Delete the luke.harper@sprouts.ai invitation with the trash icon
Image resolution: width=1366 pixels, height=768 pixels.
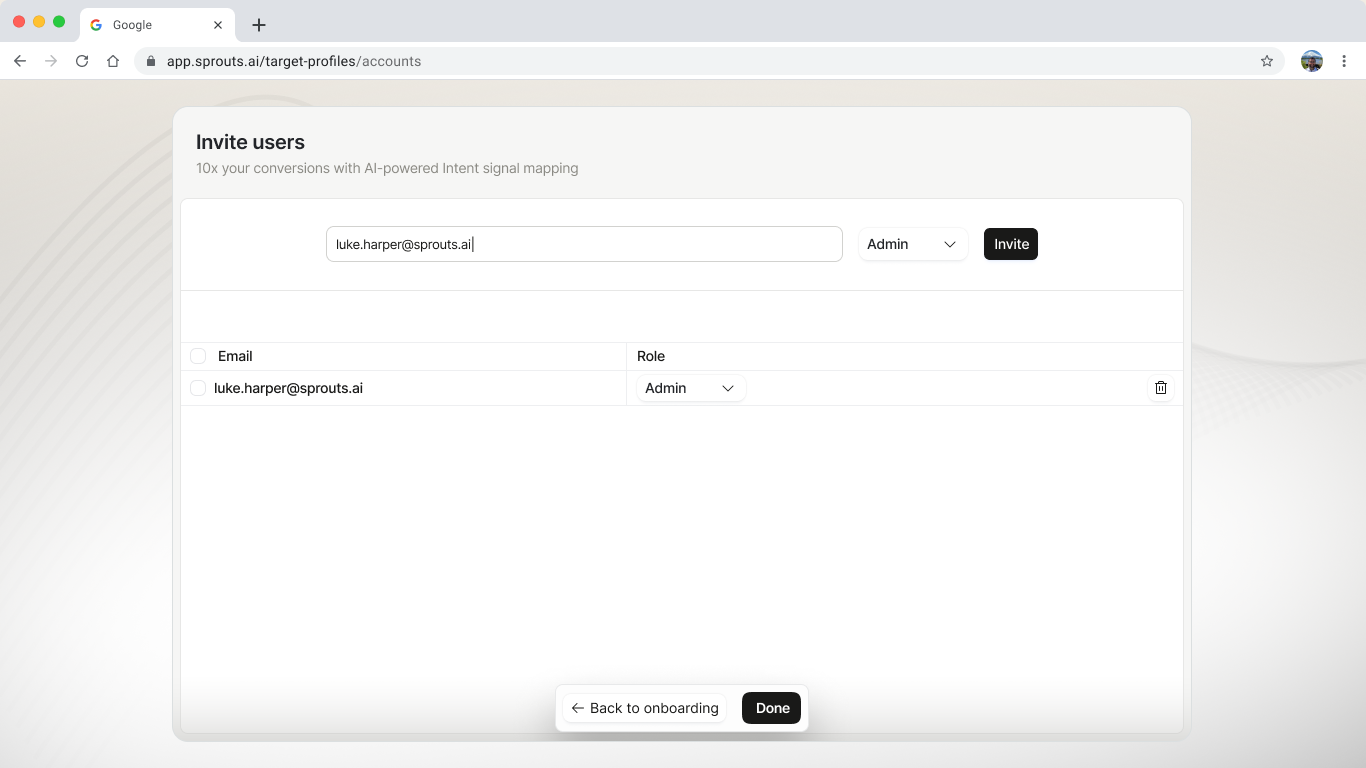1160,388
